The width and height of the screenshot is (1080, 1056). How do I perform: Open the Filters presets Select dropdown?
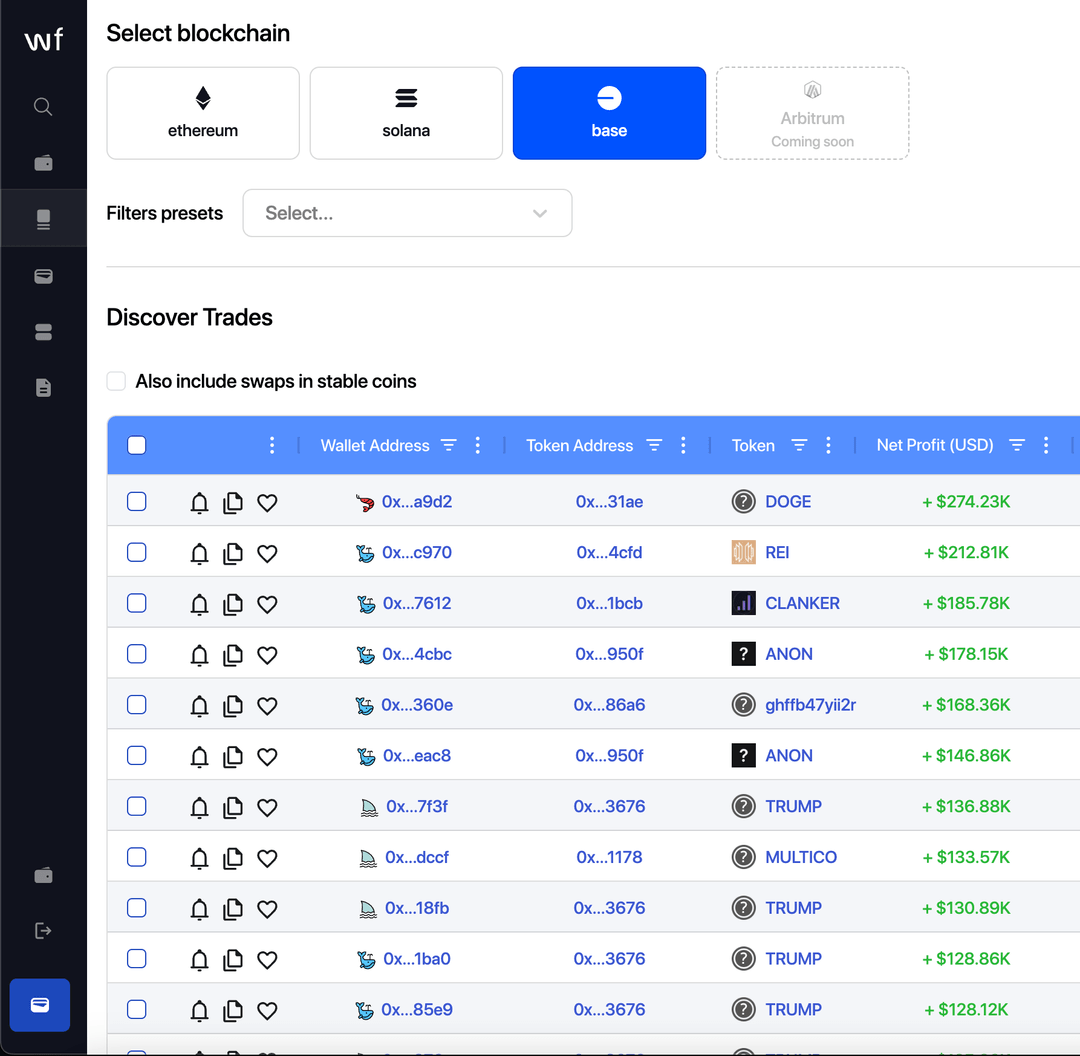point(407,213)
